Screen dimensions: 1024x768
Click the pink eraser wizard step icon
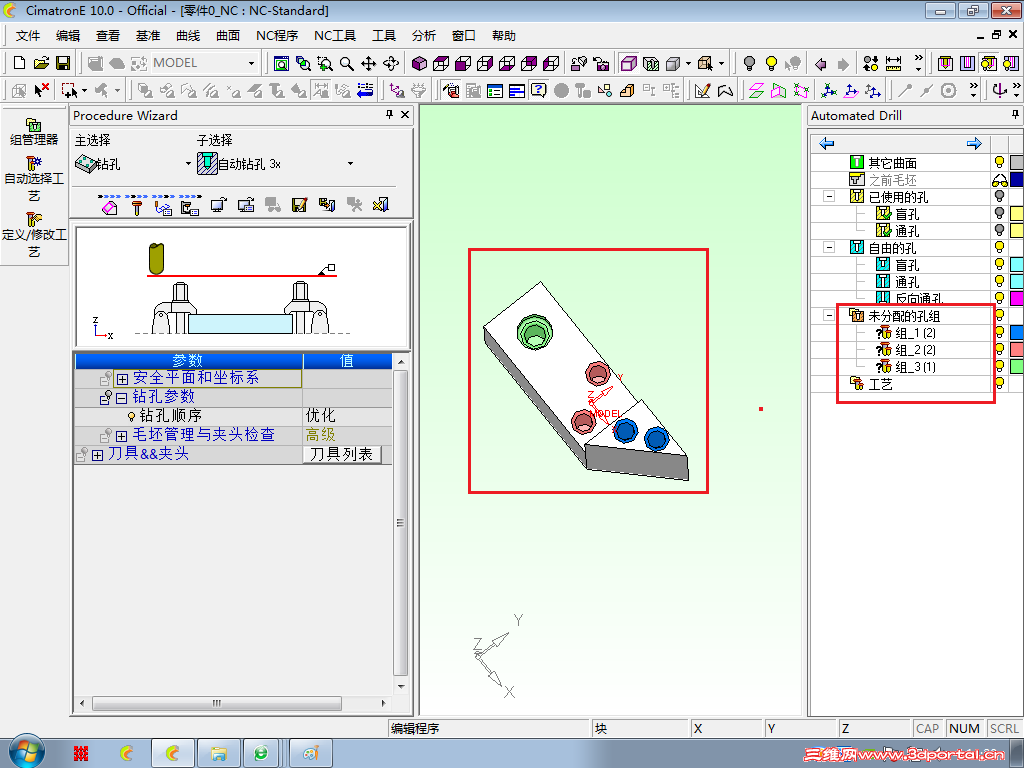point(110,206)
